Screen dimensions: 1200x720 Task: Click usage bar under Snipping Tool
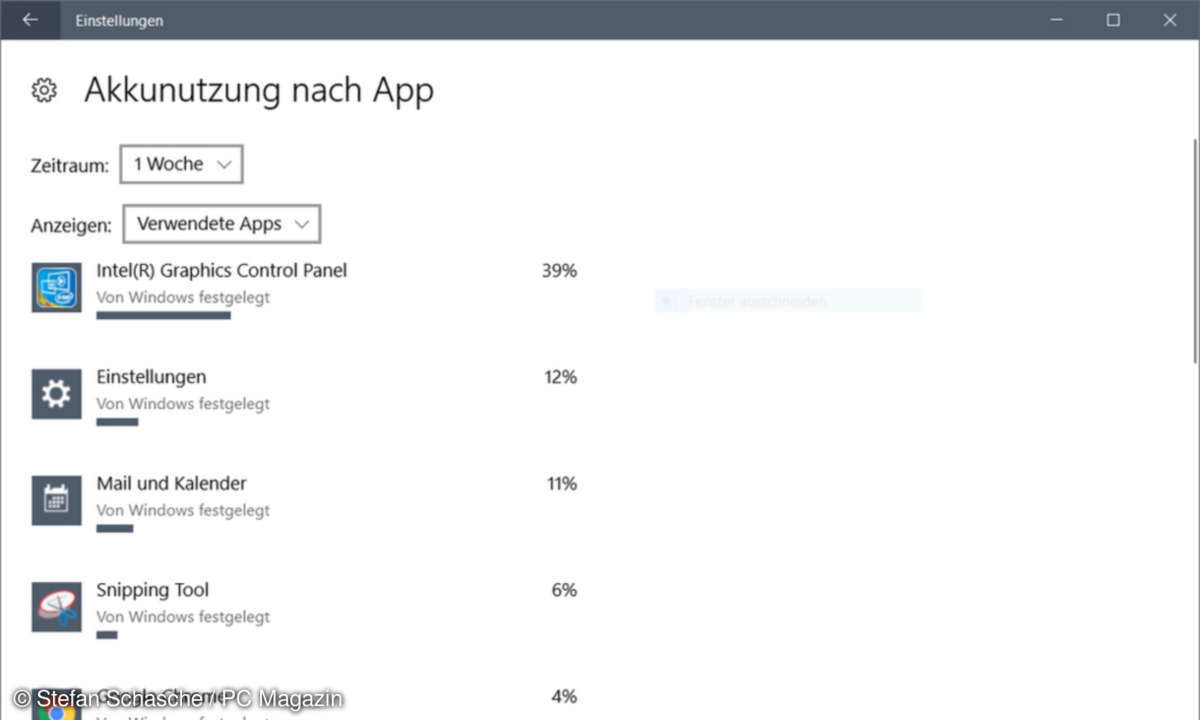[x=106, y=635]
